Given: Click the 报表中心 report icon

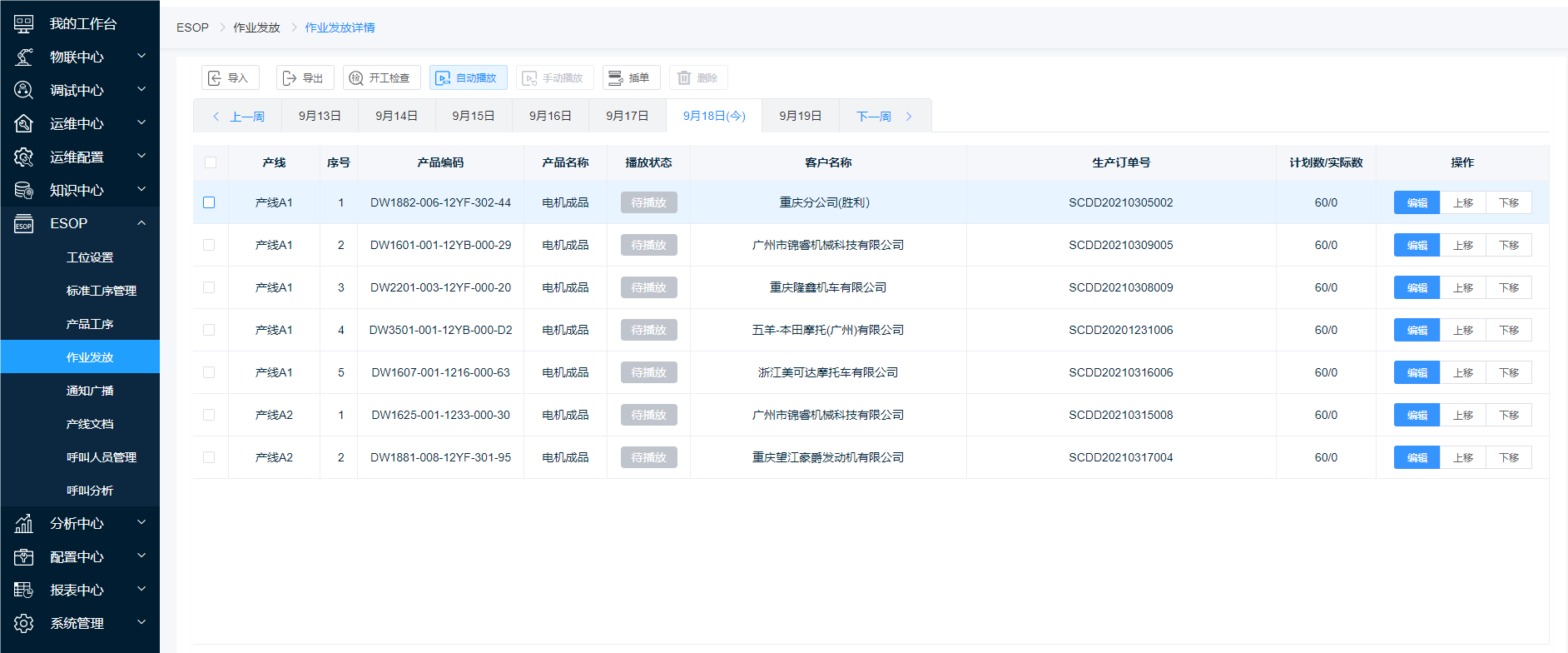Looking at the screenshot, I should click(24, 590).
